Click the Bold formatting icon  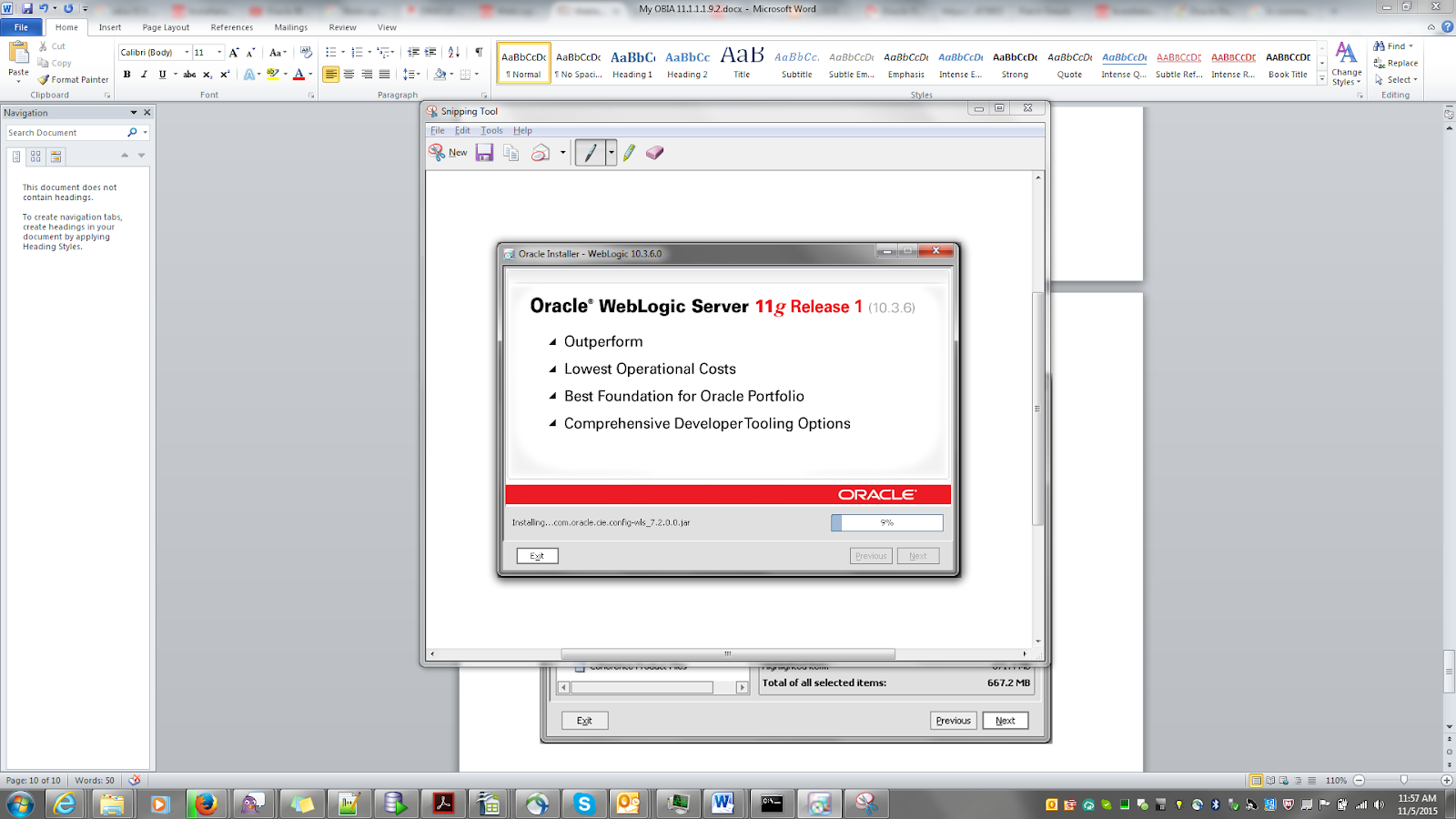click(x=126, y=75)
